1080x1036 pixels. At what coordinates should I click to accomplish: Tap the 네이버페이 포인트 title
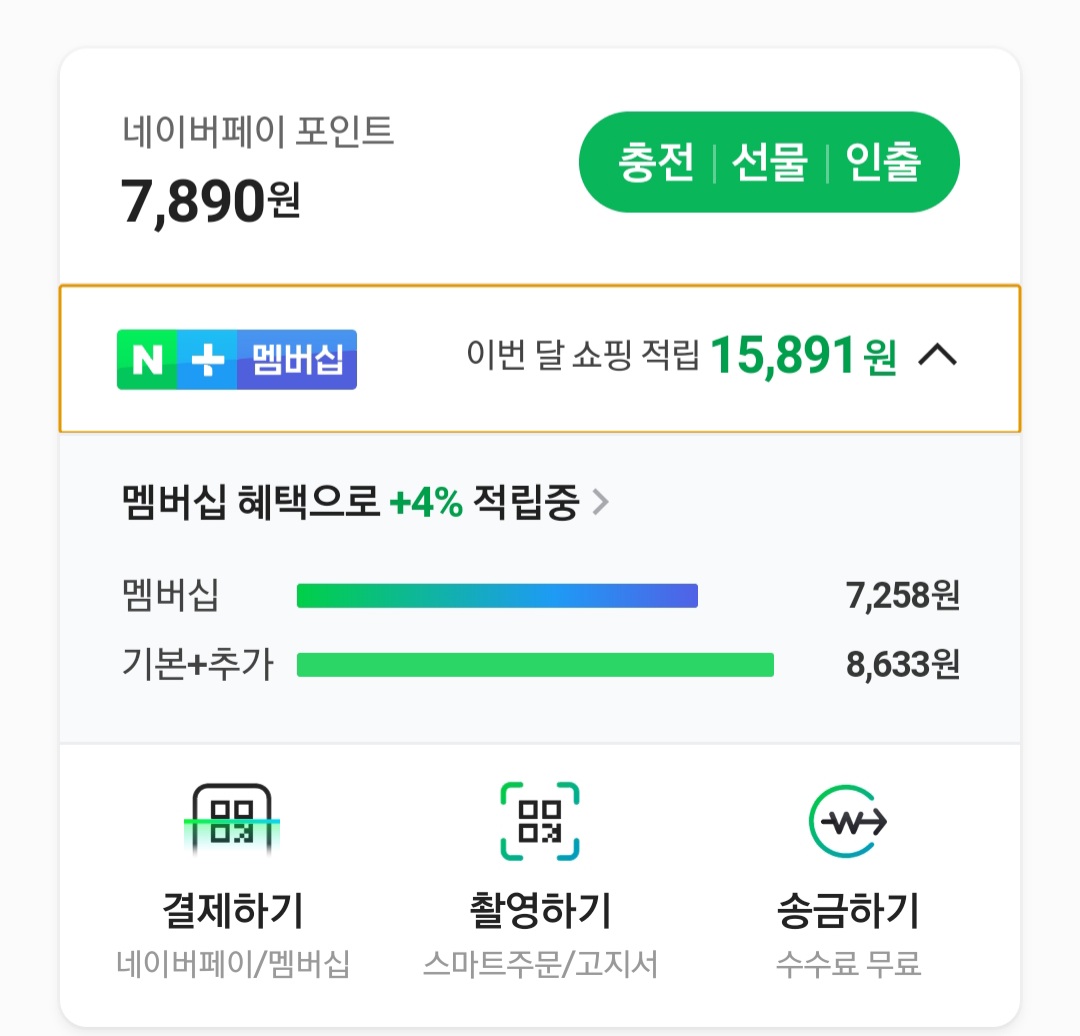click(258, 132)
